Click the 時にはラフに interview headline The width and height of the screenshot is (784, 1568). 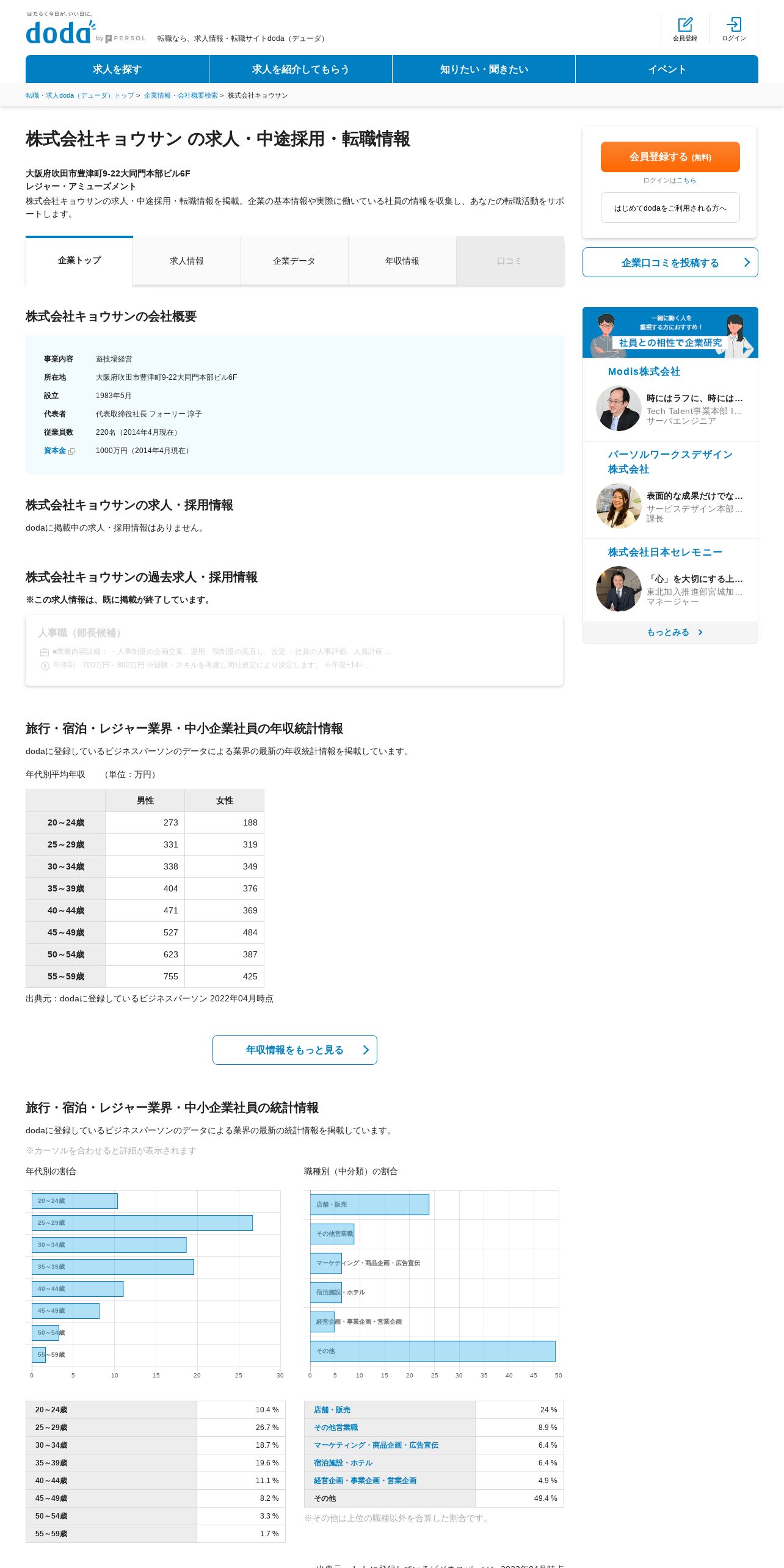click(695, 398)
